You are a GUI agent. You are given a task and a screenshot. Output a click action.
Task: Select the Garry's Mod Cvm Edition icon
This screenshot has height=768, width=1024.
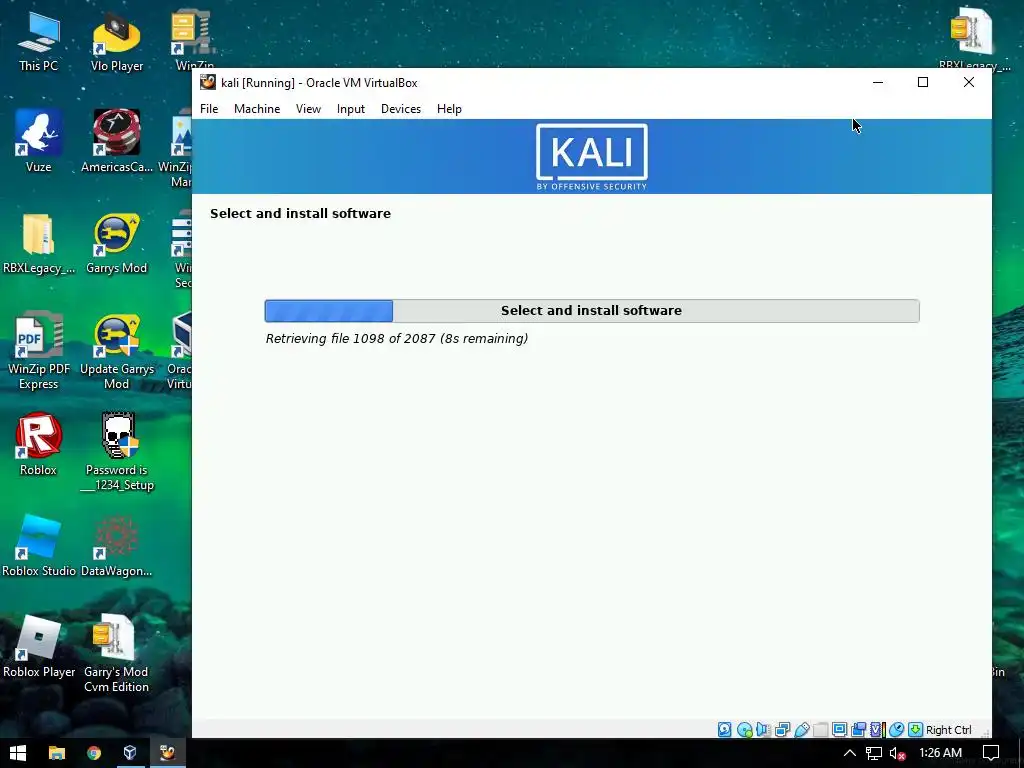(116, 653)
